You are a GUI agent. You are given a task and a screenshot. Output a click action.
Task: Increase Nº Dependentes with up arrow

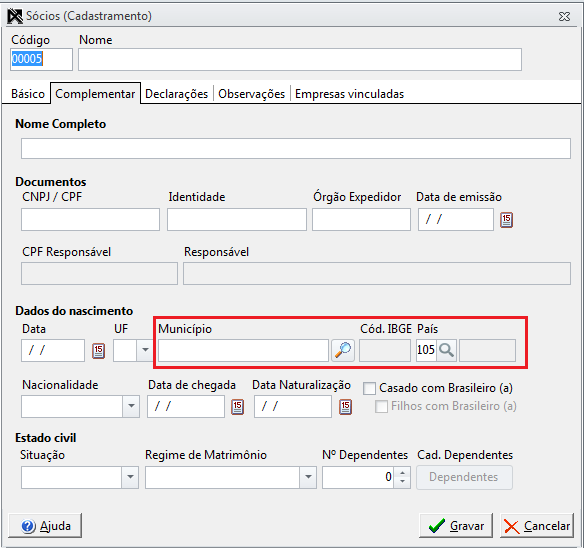[x=402, y=473]
